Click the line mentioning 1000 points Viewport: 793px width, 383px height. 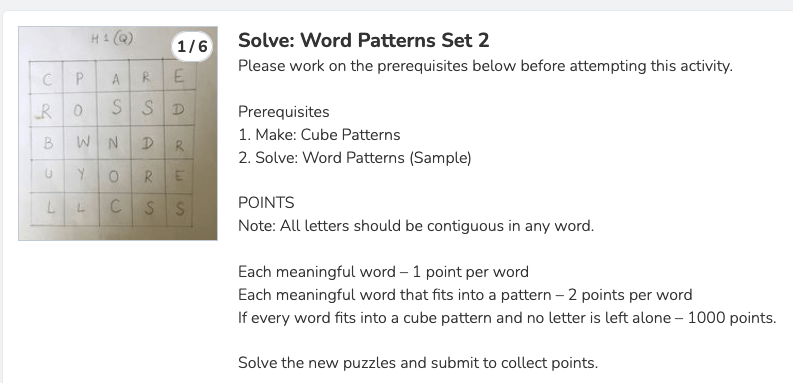tap(507, 318)
